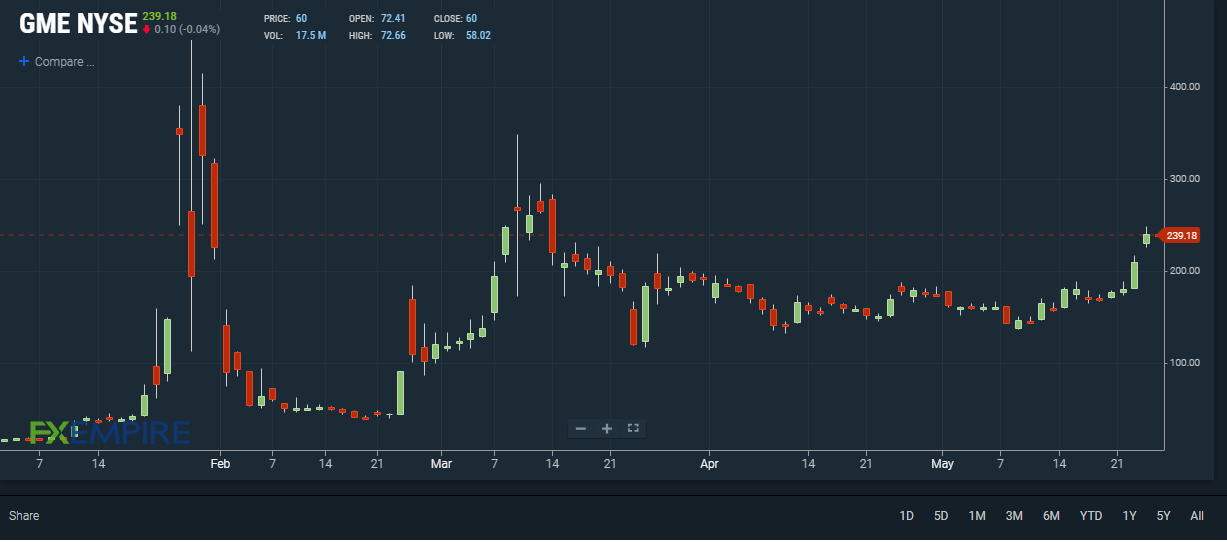The image size is (1227, 542).
Task: Click the Mar date axis label
Action: 441,464
